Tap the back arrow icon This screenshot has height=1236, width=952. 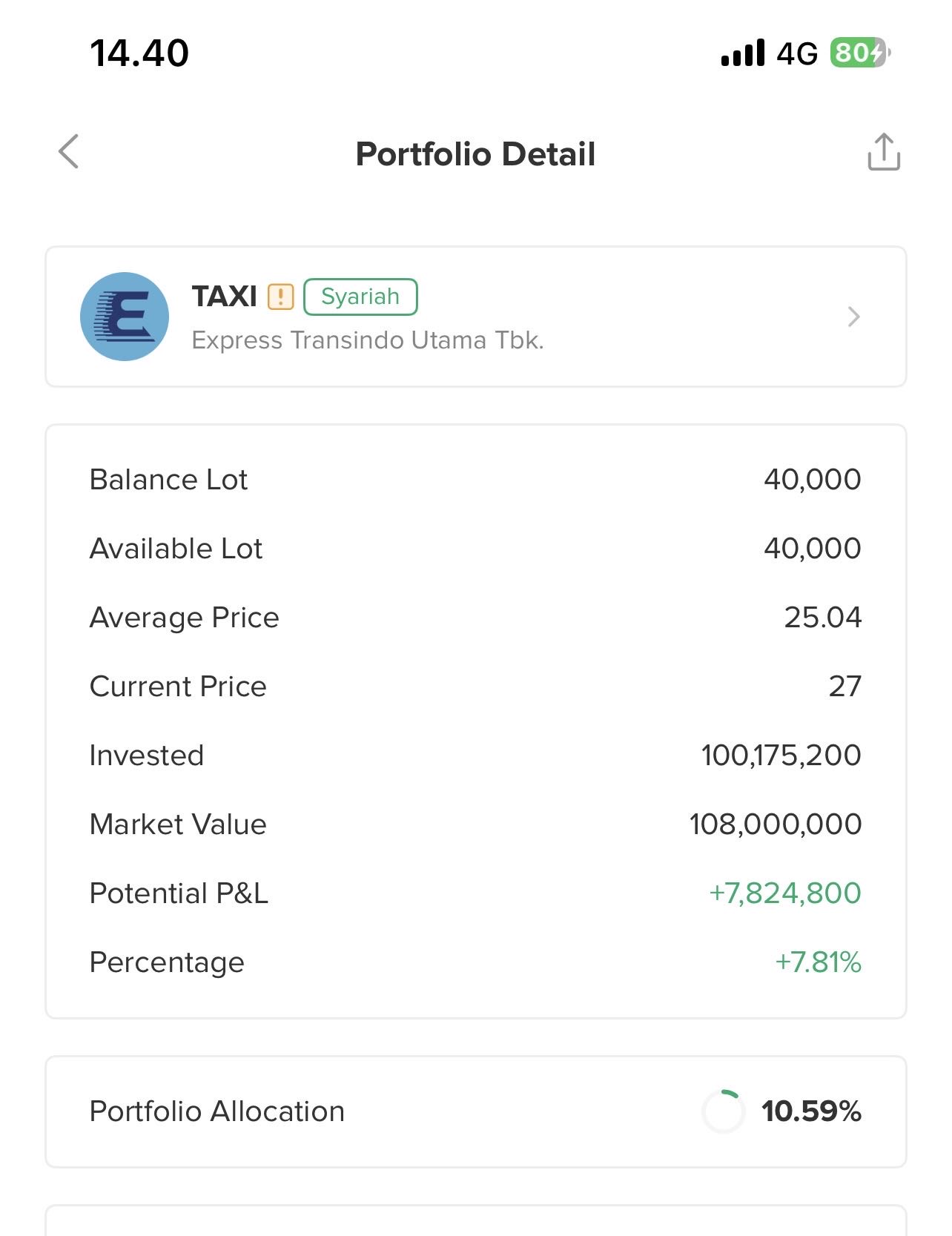point(69,152)
